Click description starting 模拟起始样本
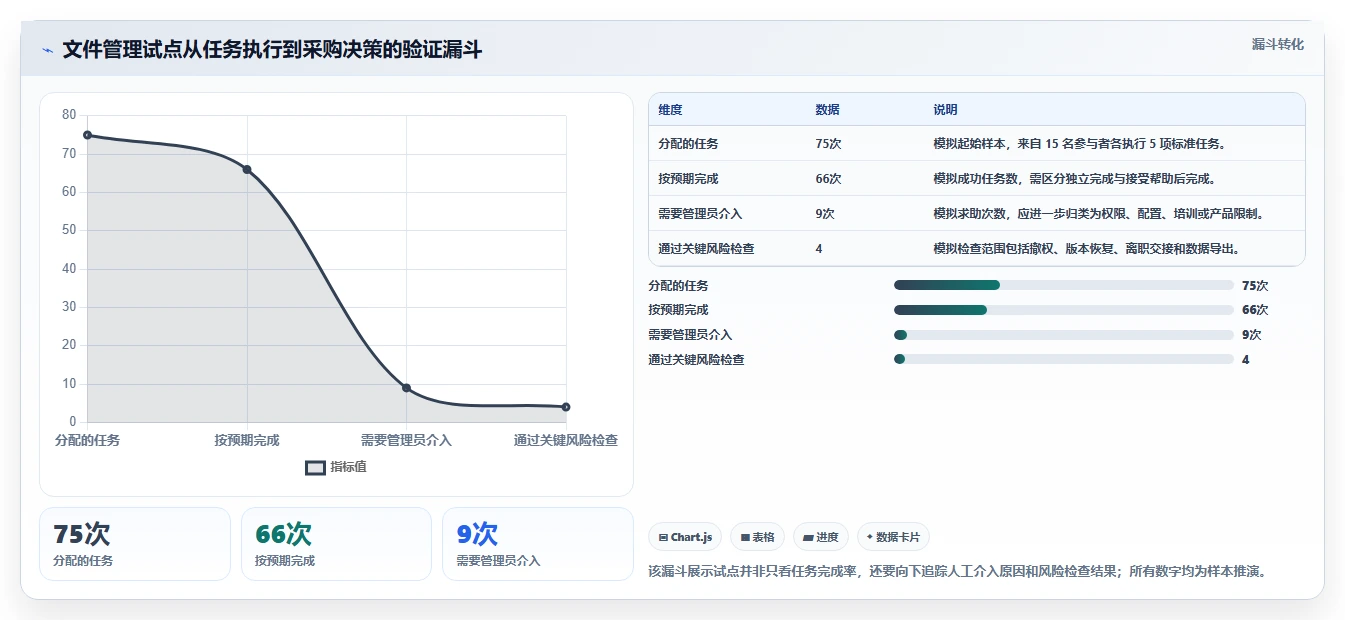This screenshot has width=1345, height=620. point(1079,144)
